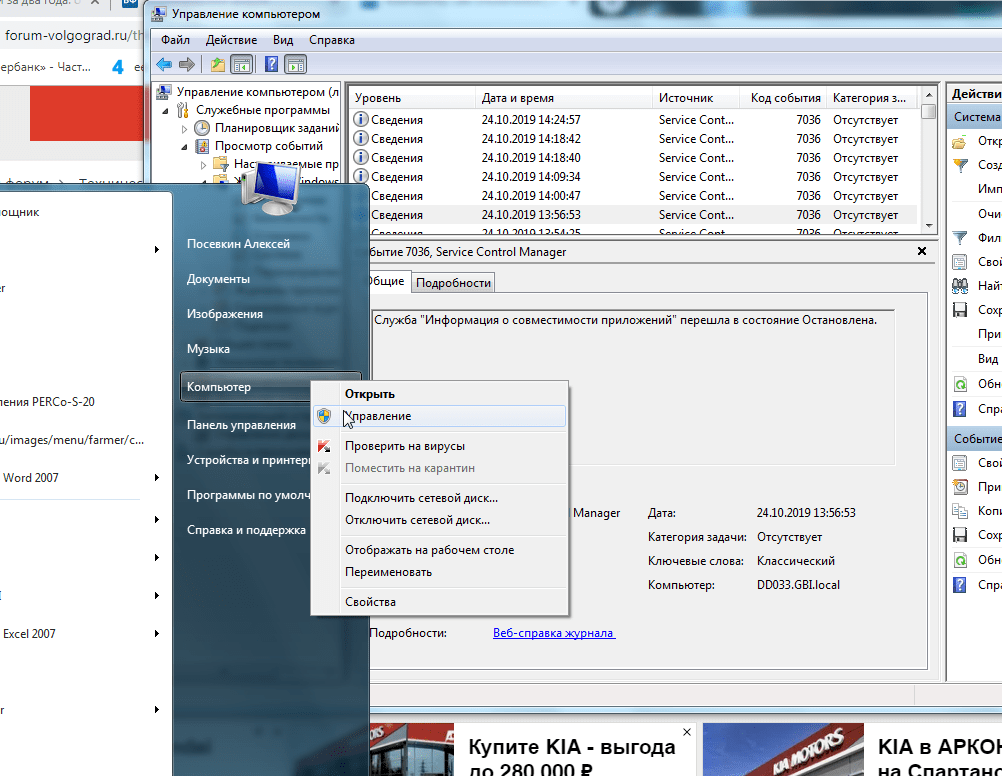This screenshot has height=776, width=1002.
Task: Toggle the Action pane show/hide toolbar icon
Action: point(295,65)
